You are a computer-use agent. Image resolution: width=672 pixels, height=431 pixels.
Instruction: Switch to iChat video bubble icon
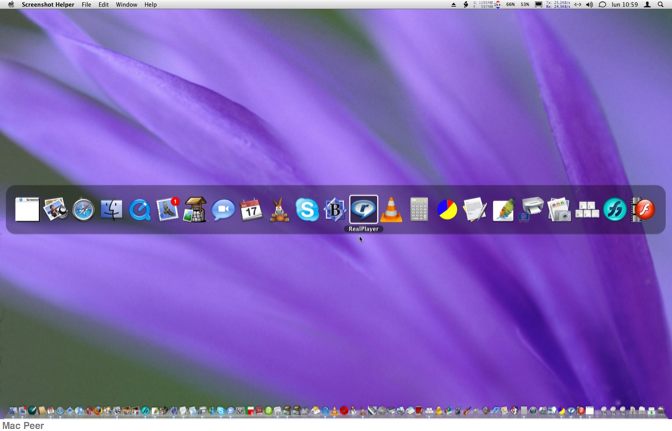tap(223, 210)
